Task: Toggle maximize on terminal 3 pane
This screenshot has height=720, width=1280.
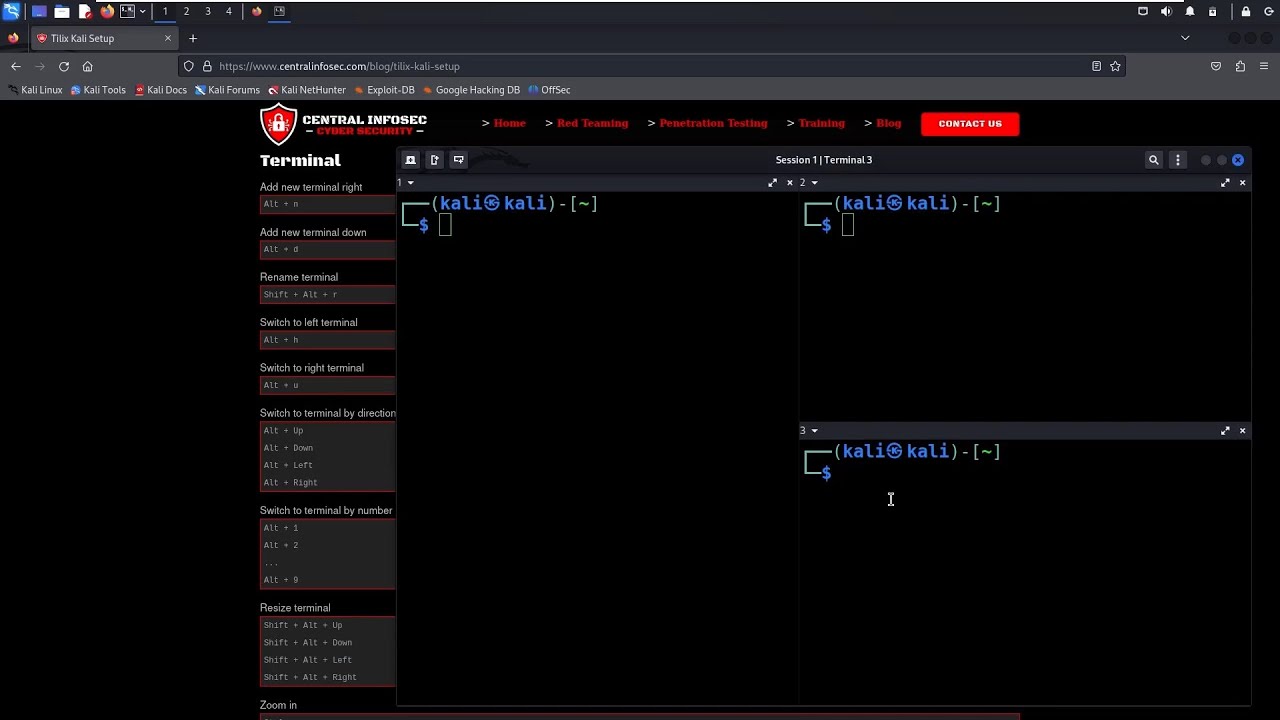Action: (x=1225, y=430)
